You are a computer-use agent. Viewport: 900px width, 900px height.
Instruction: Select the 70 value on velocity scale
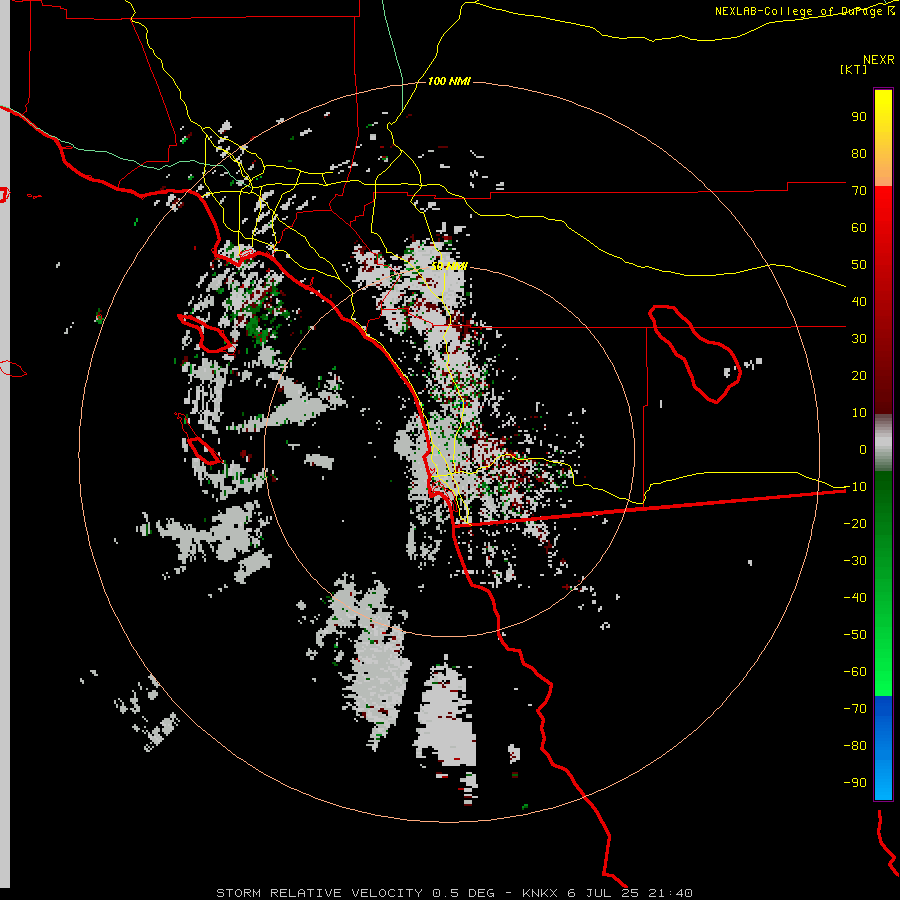(859, 191)
